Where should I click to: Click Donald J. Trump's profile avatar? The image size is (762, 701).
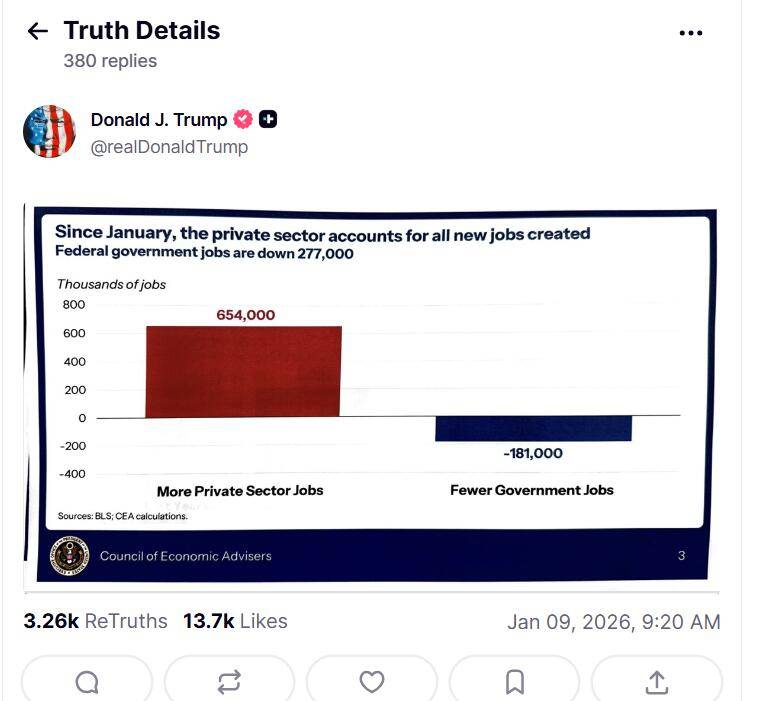[50, 131]
